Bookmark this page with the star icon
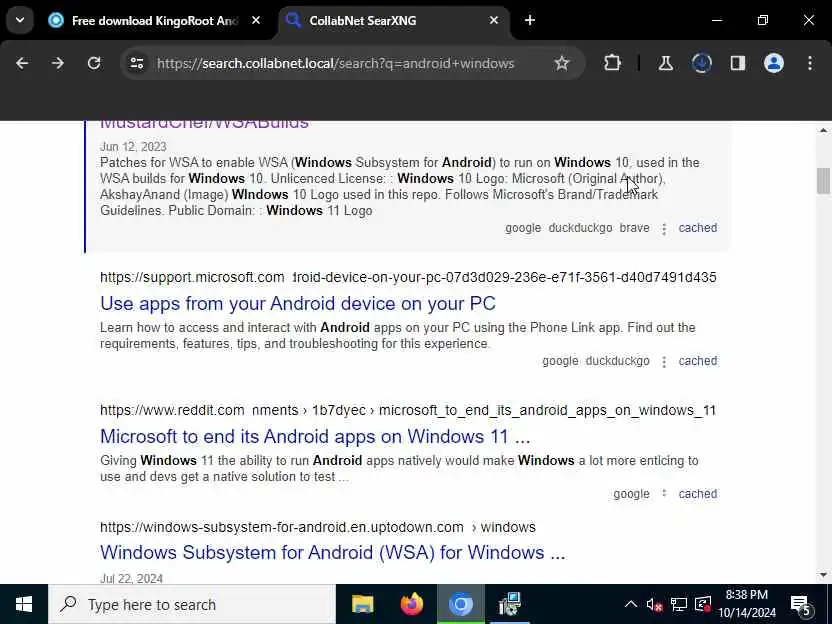The height and width of the screenshot is (624, 832). pyautogui.click(x=561, y=63)
